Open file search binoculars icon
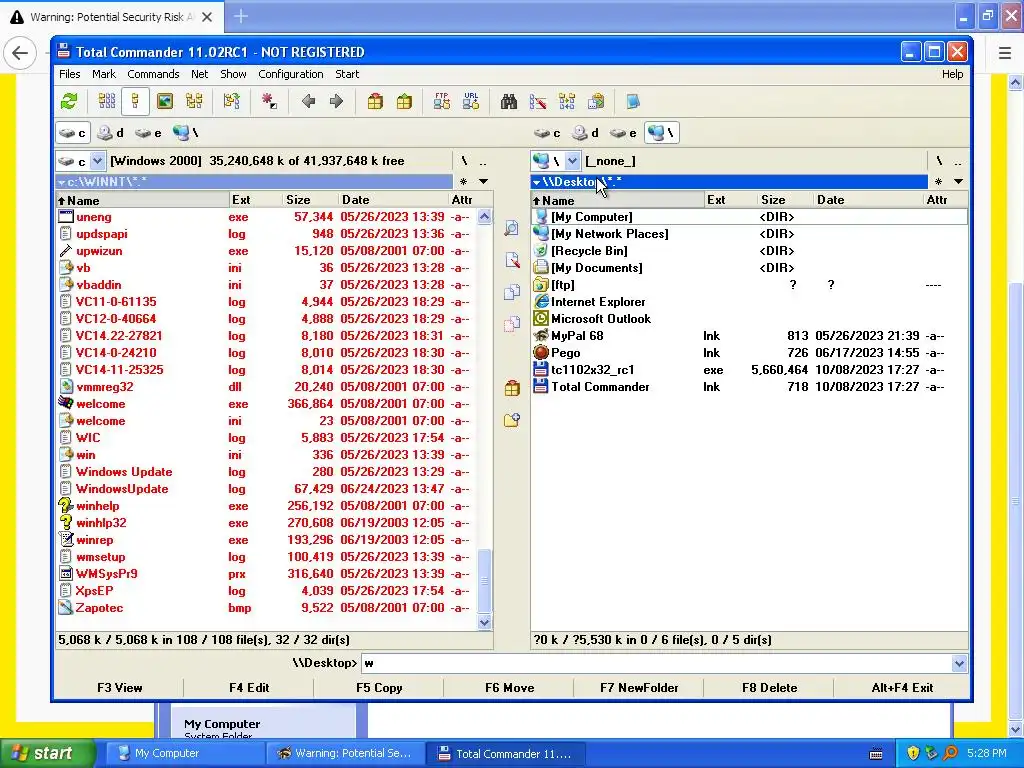The image size is (1024, 768). click(x=509, y=101)
